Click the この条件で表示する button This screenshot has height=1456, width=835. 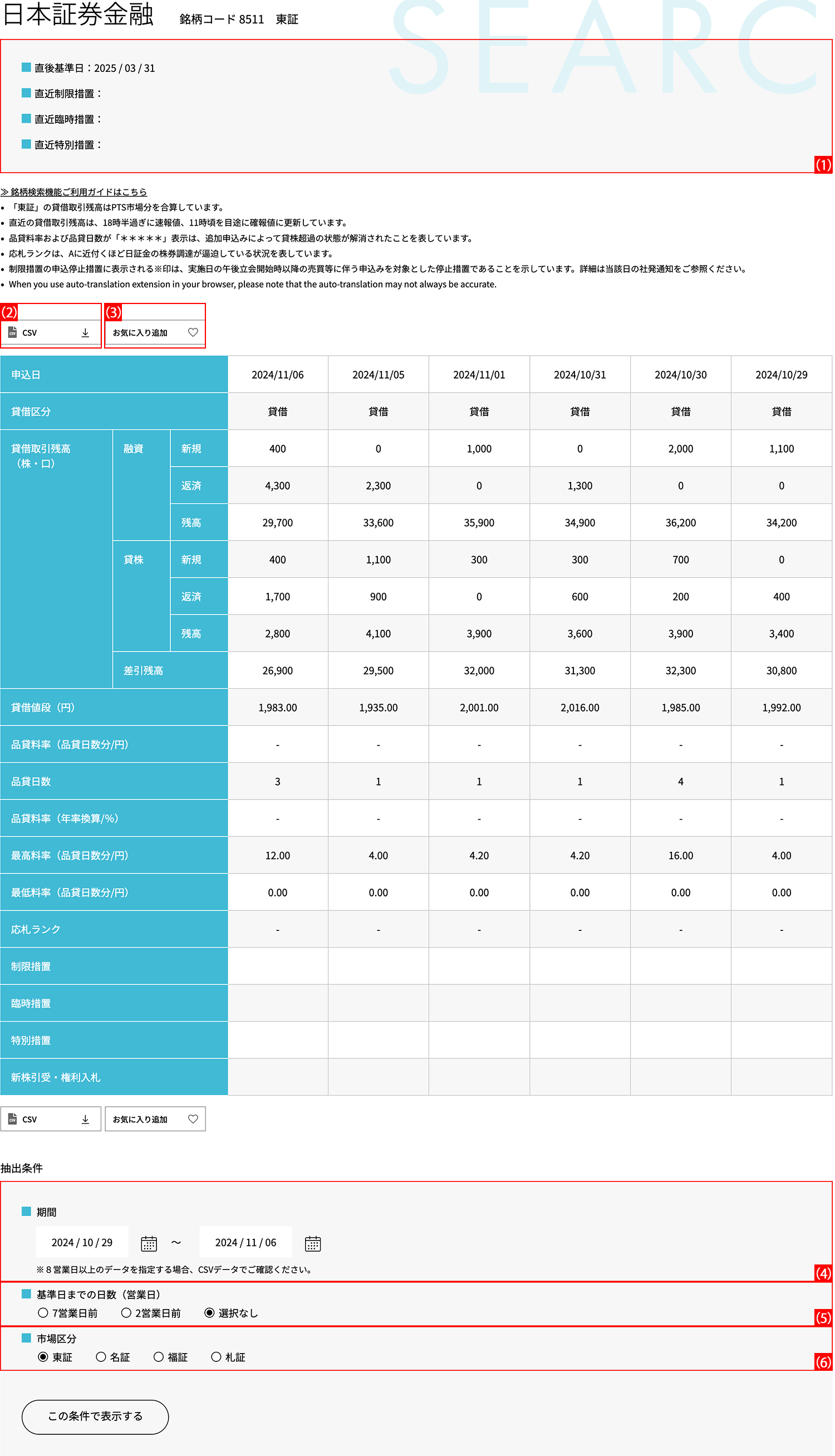(95, 1416)
